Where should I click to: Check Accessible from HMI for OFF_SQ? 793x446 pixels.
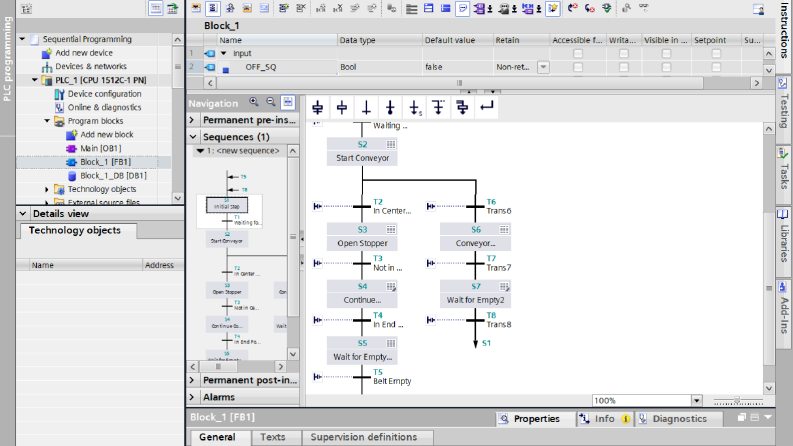578,67
